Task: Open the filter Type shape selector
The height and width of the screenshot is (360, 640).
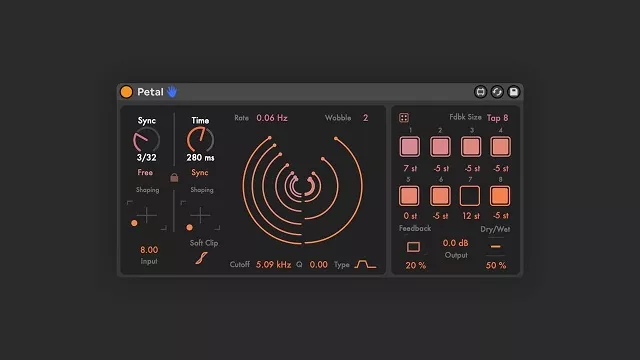Action: coord(365,264)
